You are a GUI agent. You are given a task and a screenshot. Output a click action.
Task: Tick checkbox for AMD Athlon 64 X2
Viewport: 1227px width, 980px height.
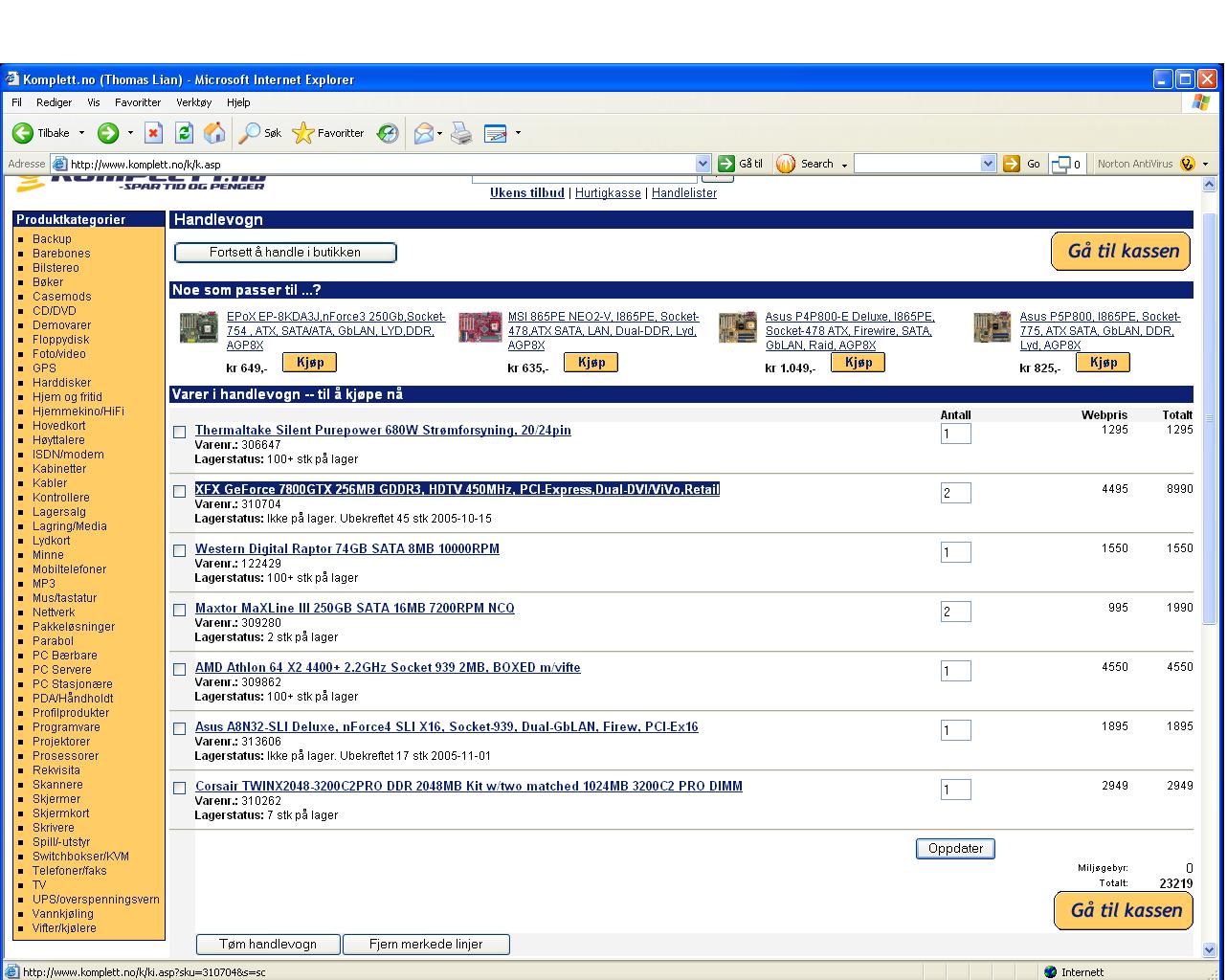[179, 670]
